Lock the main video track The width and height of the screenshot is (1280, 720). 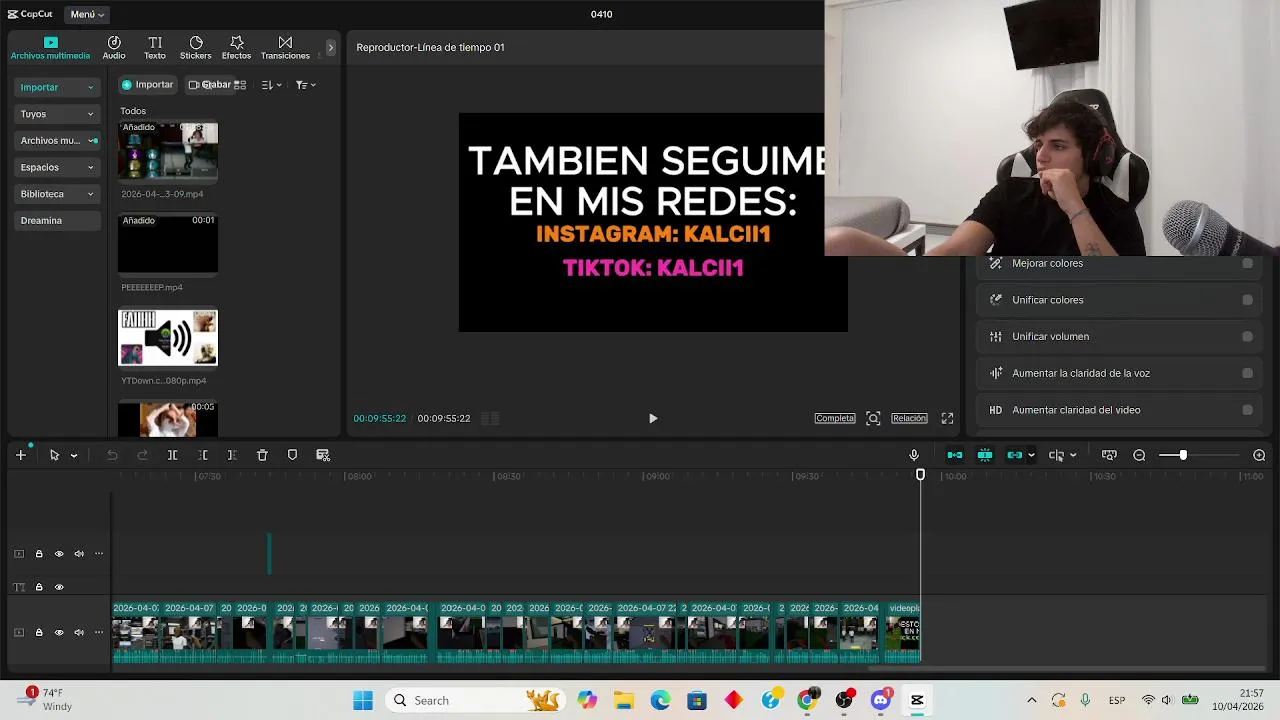(39, 632)
